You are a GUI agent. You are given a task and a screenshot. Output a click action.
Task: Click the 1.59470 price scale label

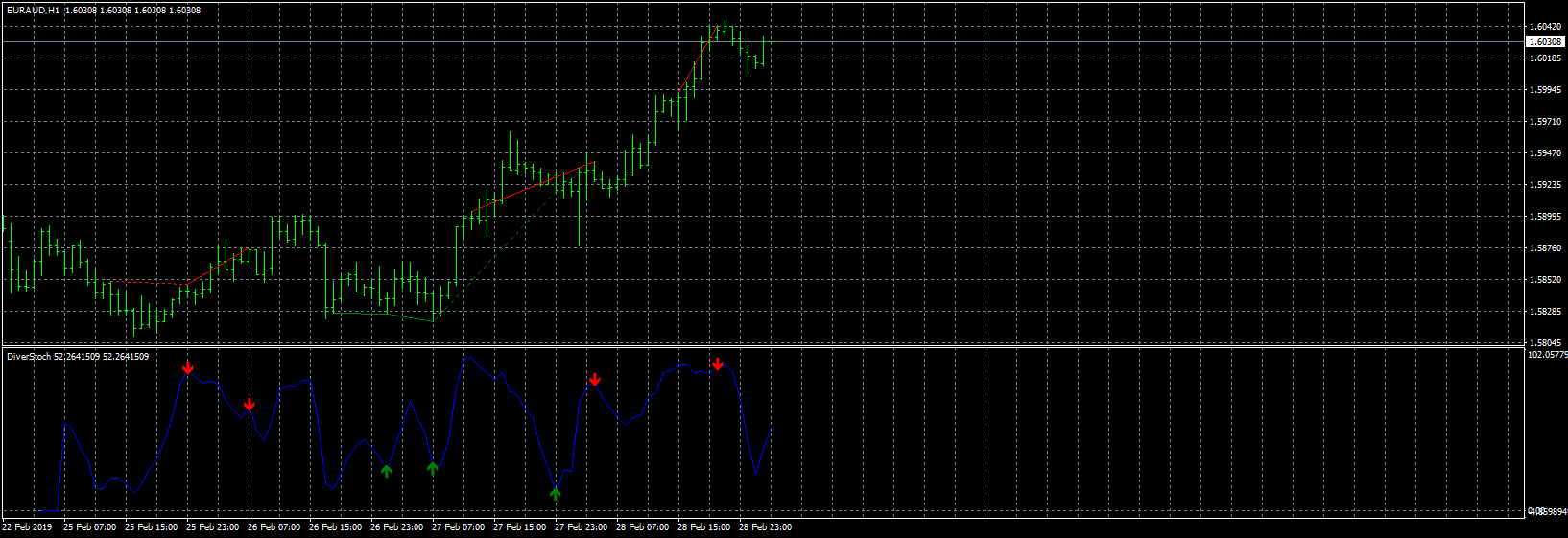pos(1545,153)
